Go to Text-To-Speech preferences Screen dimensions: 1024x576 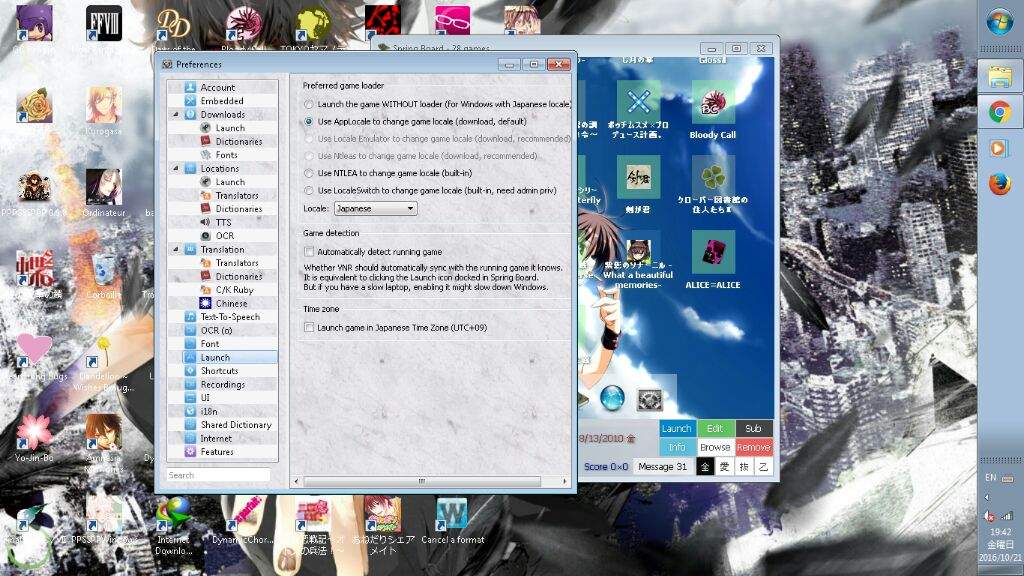coord(230,317)
